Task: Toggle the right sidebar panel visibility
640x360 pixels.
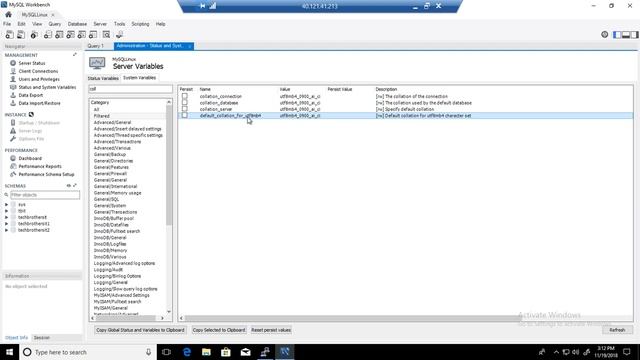Action: point(634,35)
